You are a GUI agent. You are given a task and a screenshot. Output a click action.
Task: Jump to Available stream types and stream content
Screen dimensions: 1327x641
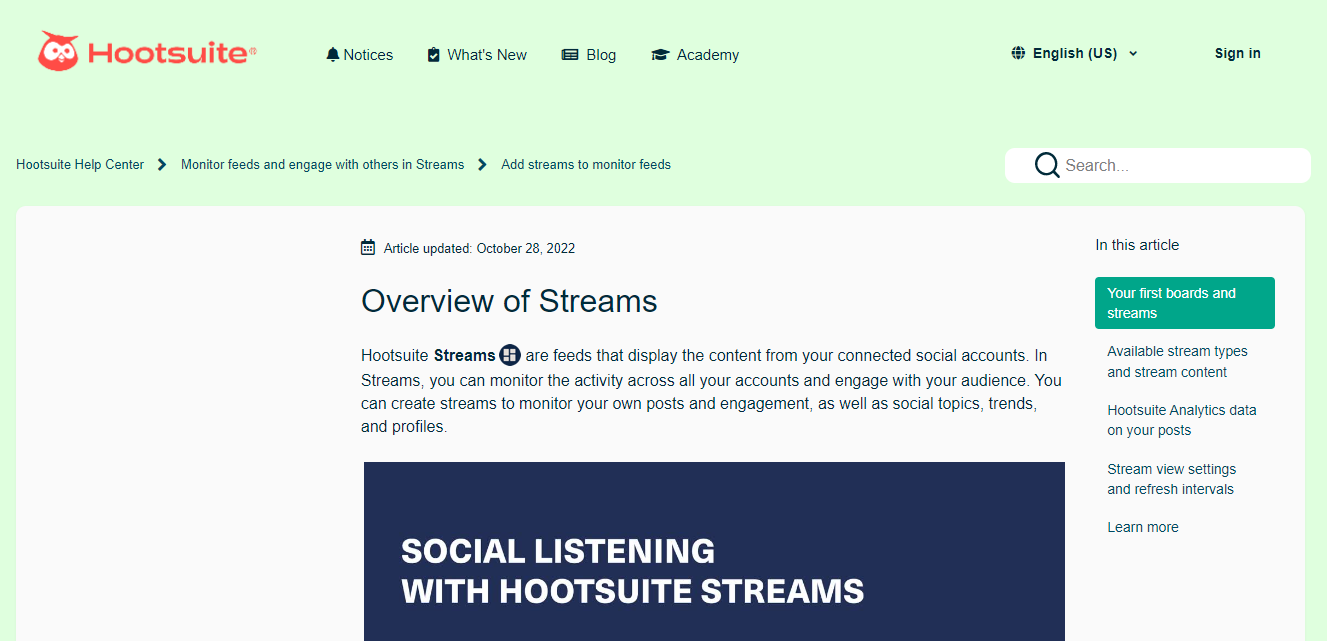pos(1177,362)
